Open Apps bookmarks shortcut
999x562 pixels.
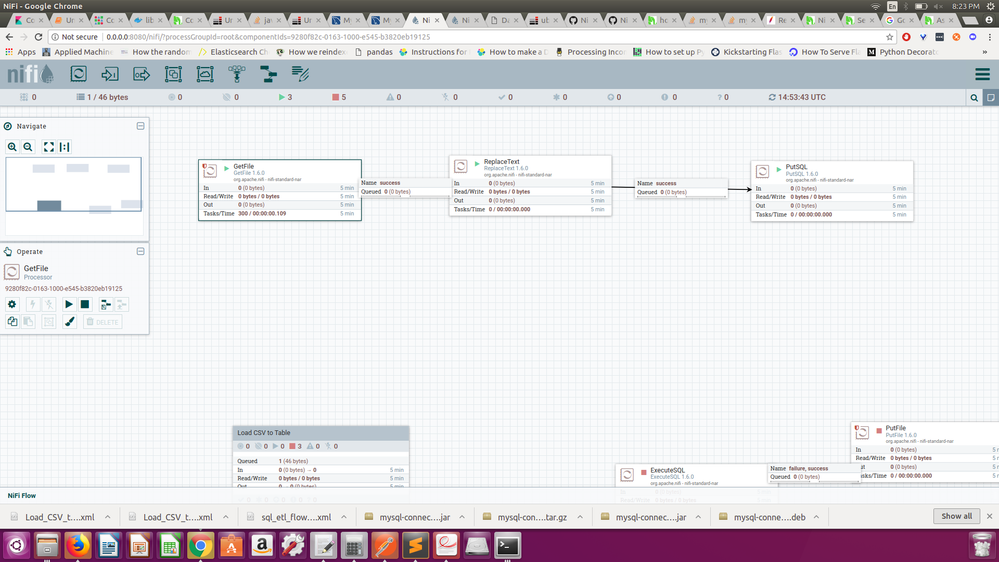(x=20, y=52)
